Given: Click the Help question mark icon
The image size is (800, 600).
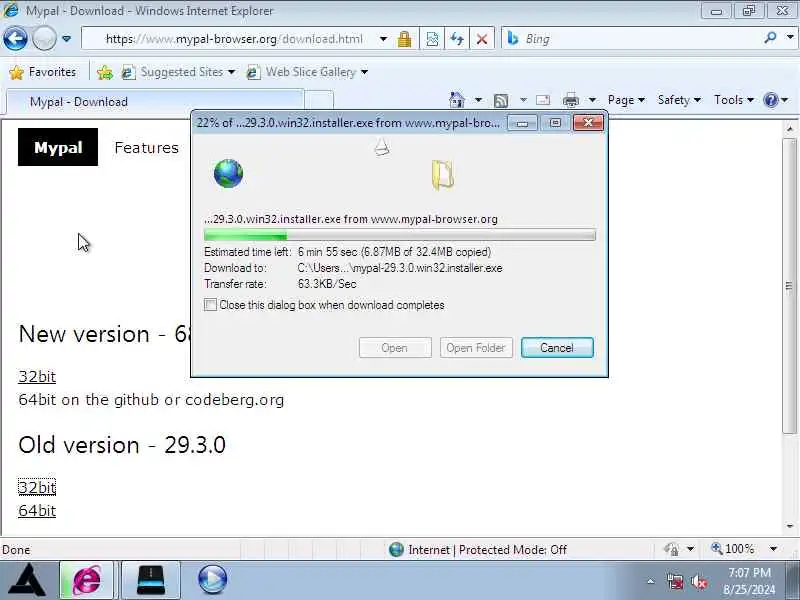Looking at the screenshot, I should coord(770,100).
